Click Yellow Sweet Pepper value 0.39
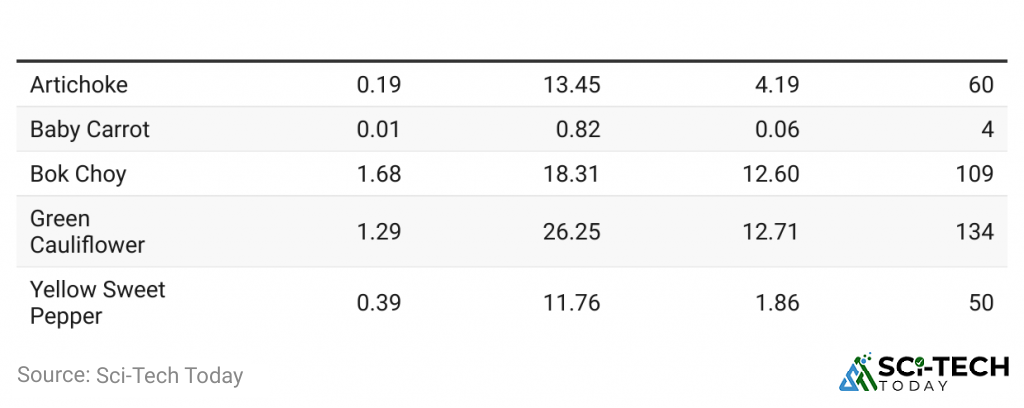The height and width of the screenshot is (408, 1024). pos(379,303)
